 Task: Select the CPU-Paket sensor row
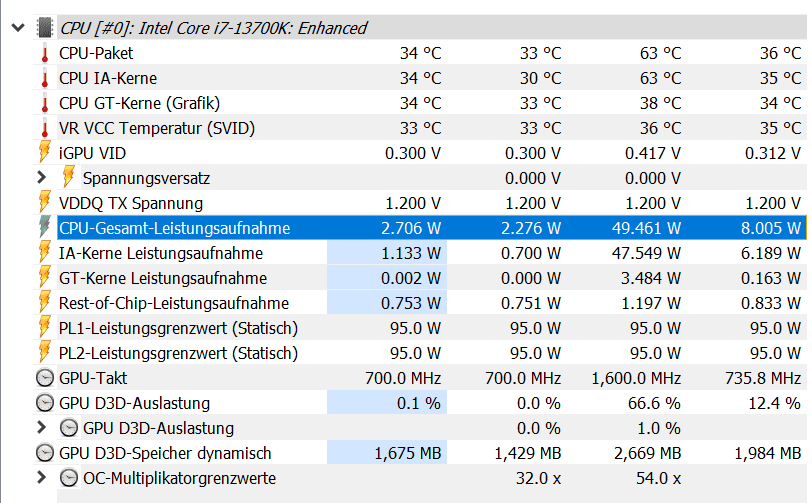(x=420, y=53)
